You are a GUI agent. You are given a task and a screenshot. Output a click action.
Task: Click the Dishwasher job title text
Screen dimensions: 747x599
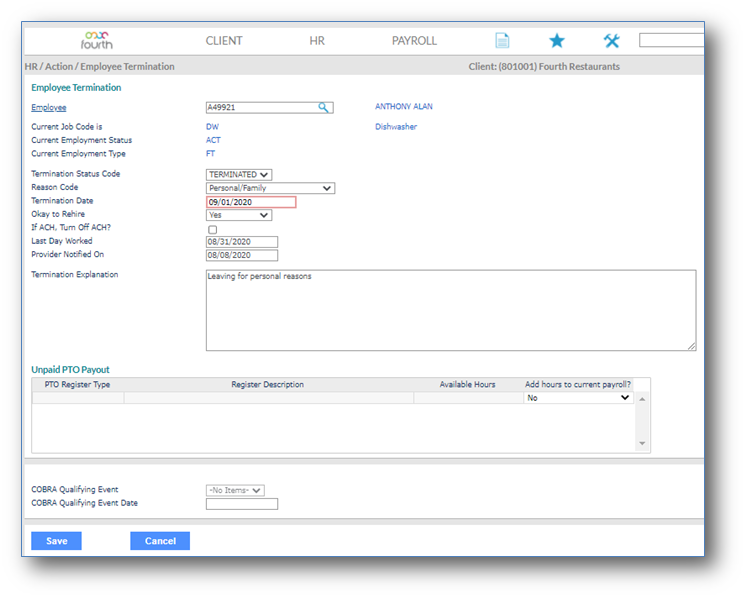pyautogui.click(x=396, y=126)
